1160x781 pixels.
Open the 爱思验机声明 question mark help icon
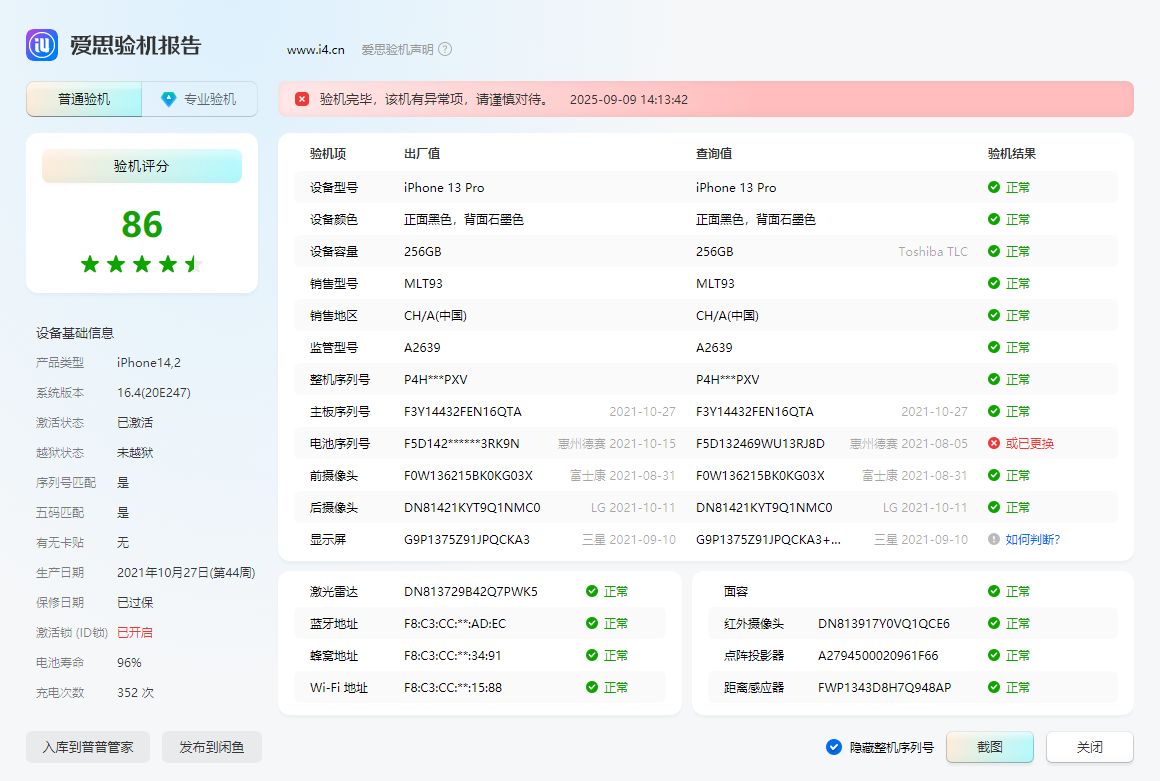(445, 49)
